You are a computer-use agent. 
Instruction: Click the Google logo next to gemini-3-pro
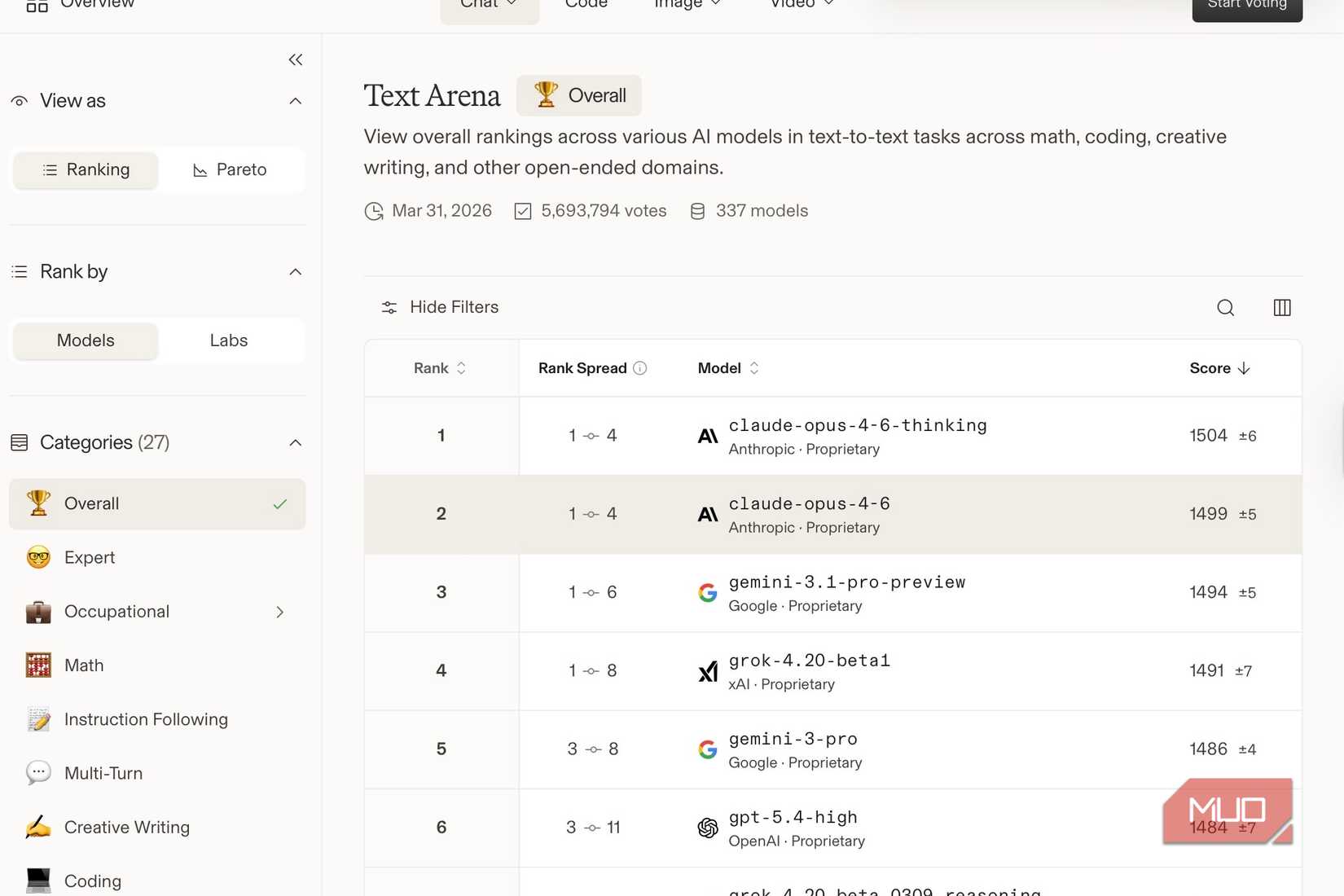coord(707,749)
